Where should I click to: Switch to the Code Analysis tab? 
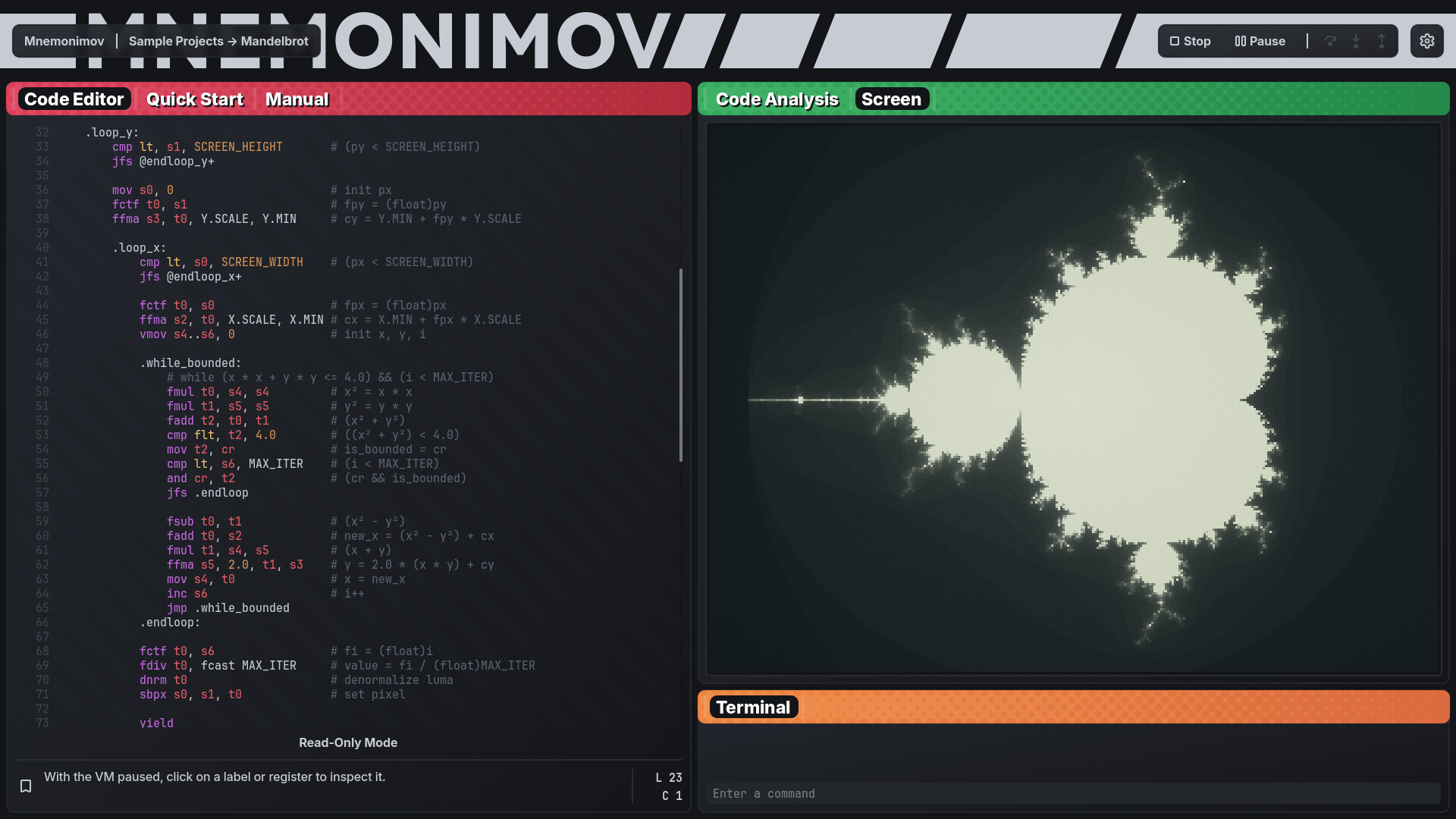(x=777, y=99)
